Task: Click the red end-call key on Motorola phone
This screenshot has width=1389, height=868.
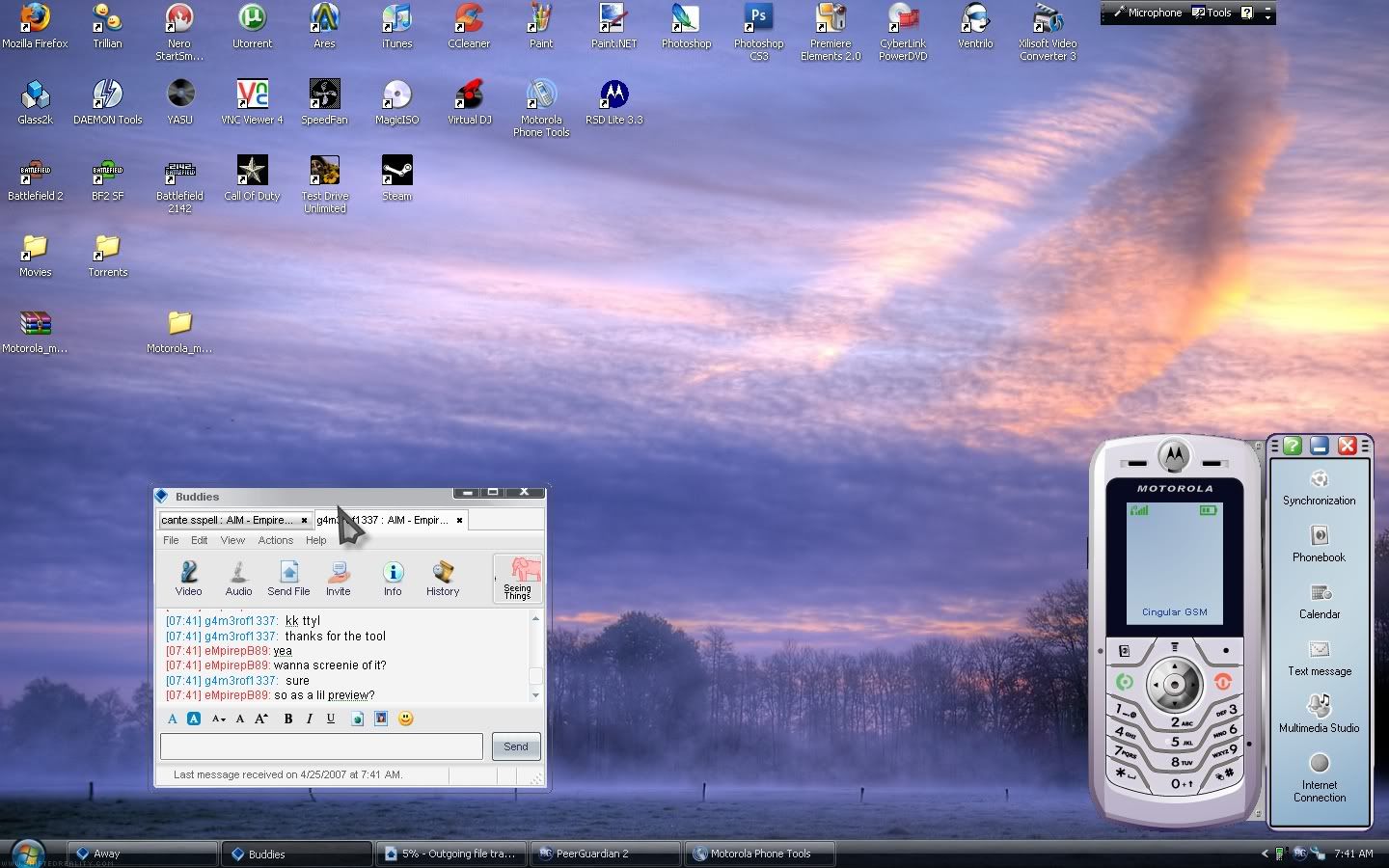Action: [x=1223, y=682]
